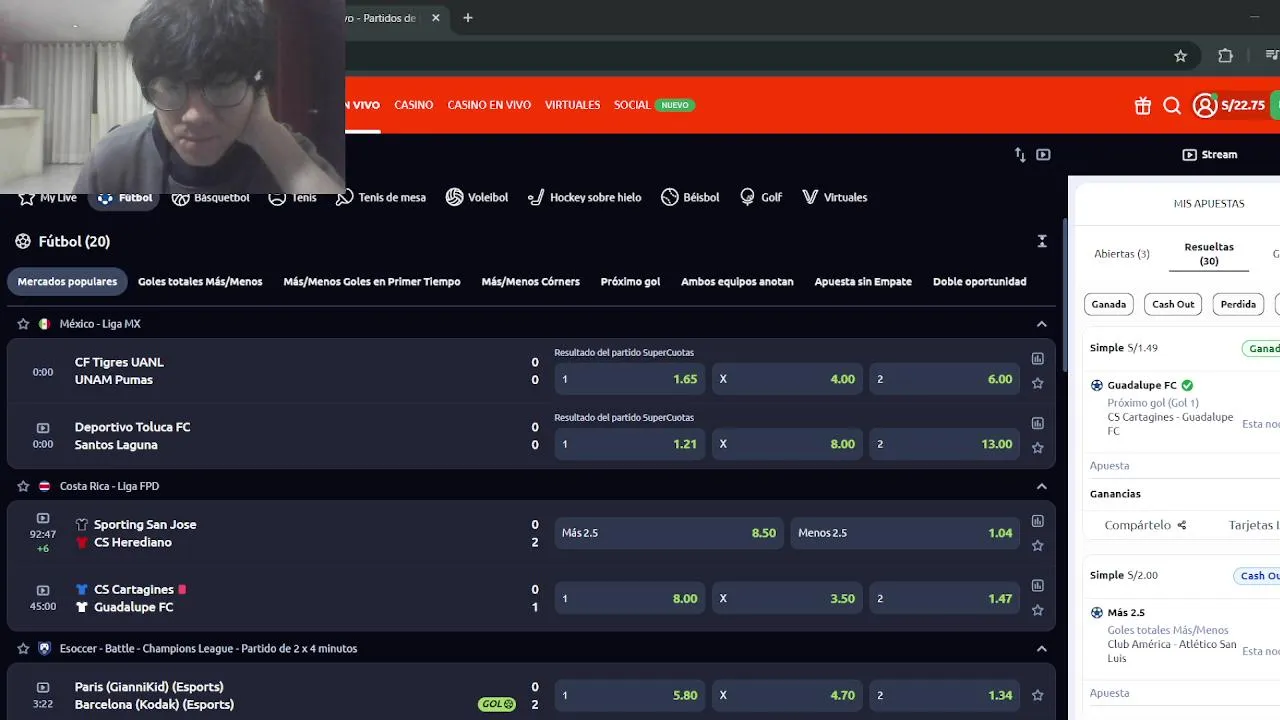Open the gift promotions icon
The height and width of the screenshot is (720, 1280).
[x=1143, y=105]
